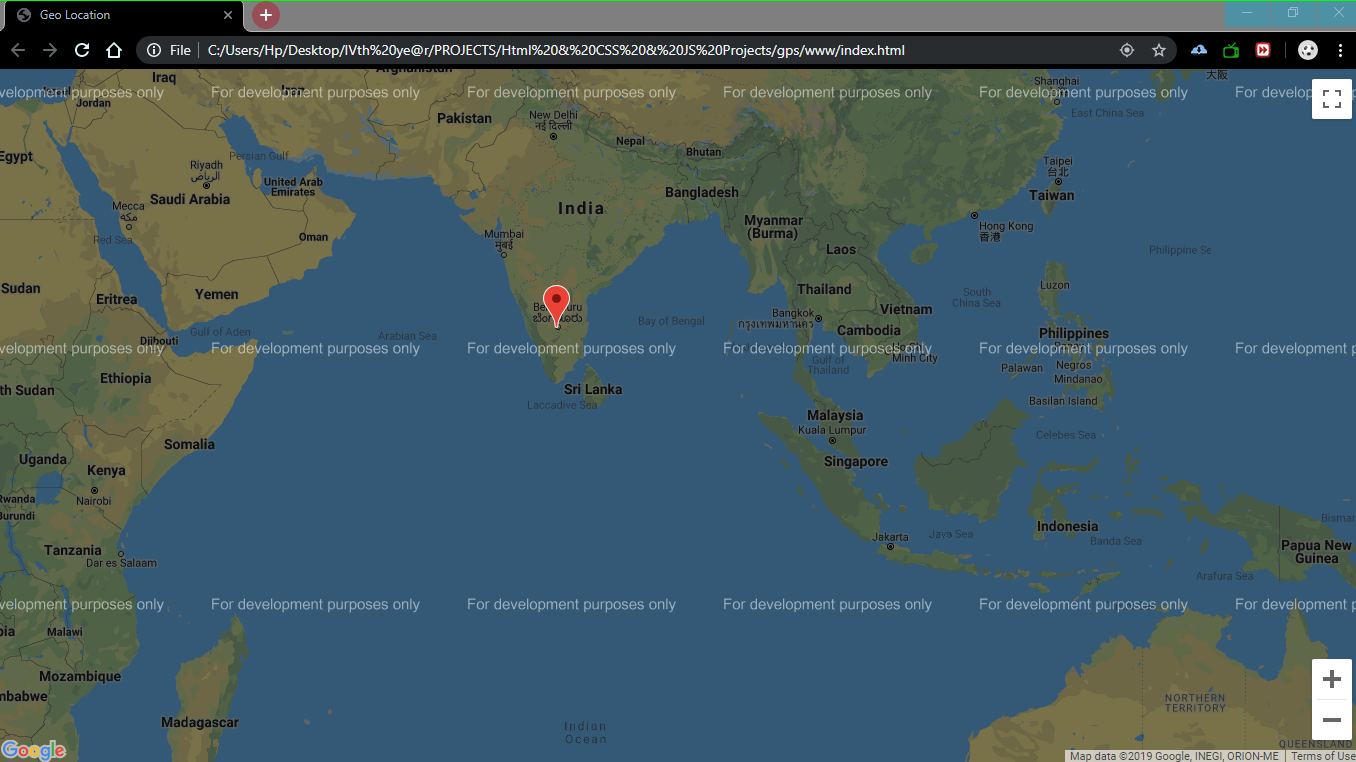The height and width of the screenshot is (762, 1356).
Task: Select the Geo Location tab
Action: click(x=120, y=15)
